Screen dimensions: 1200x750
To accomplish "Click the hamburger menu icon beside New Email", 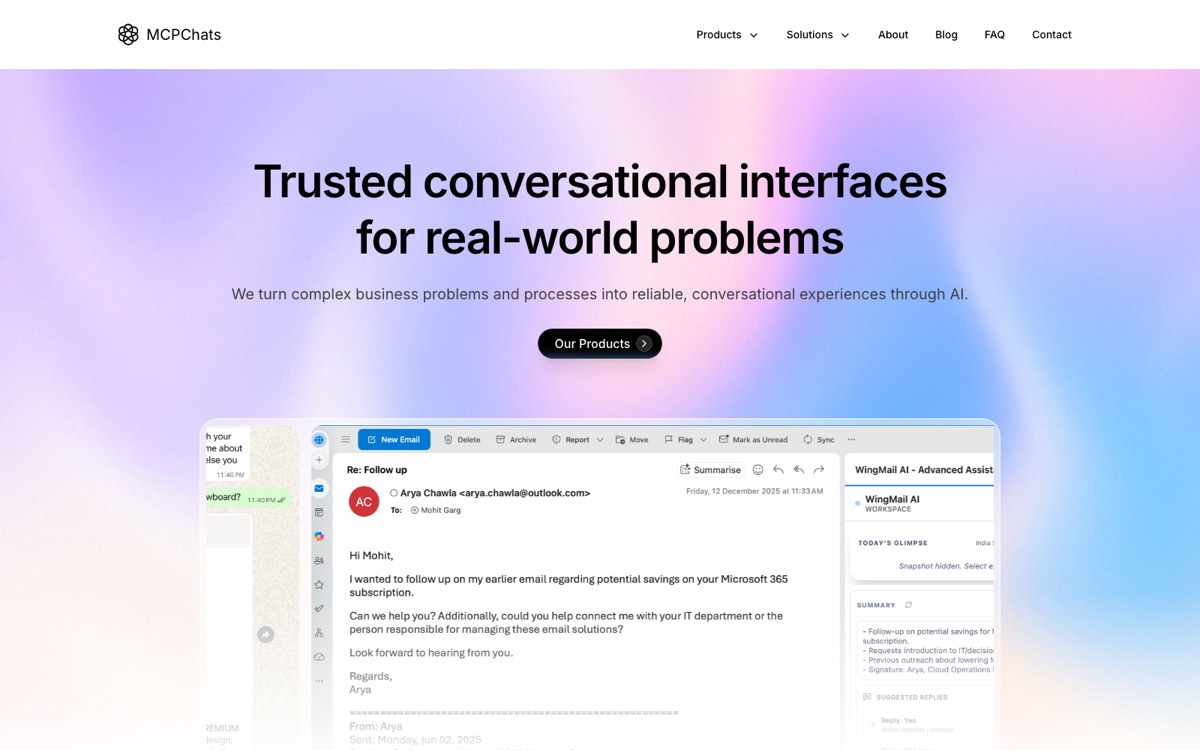I will pos(345,439).
